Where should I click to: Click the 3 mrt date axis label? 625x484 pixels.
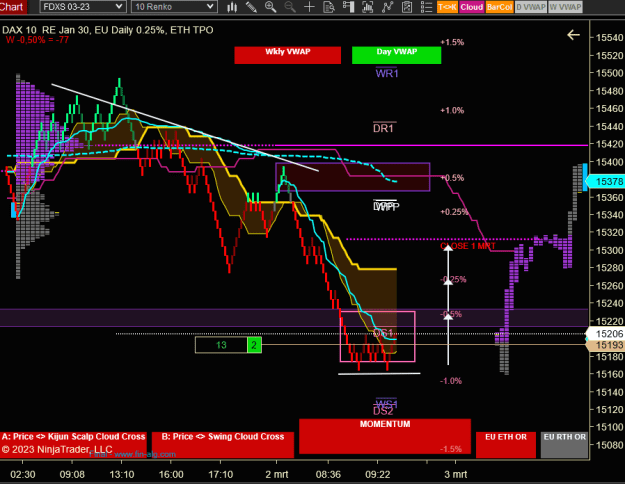click(x=456, y=474)
